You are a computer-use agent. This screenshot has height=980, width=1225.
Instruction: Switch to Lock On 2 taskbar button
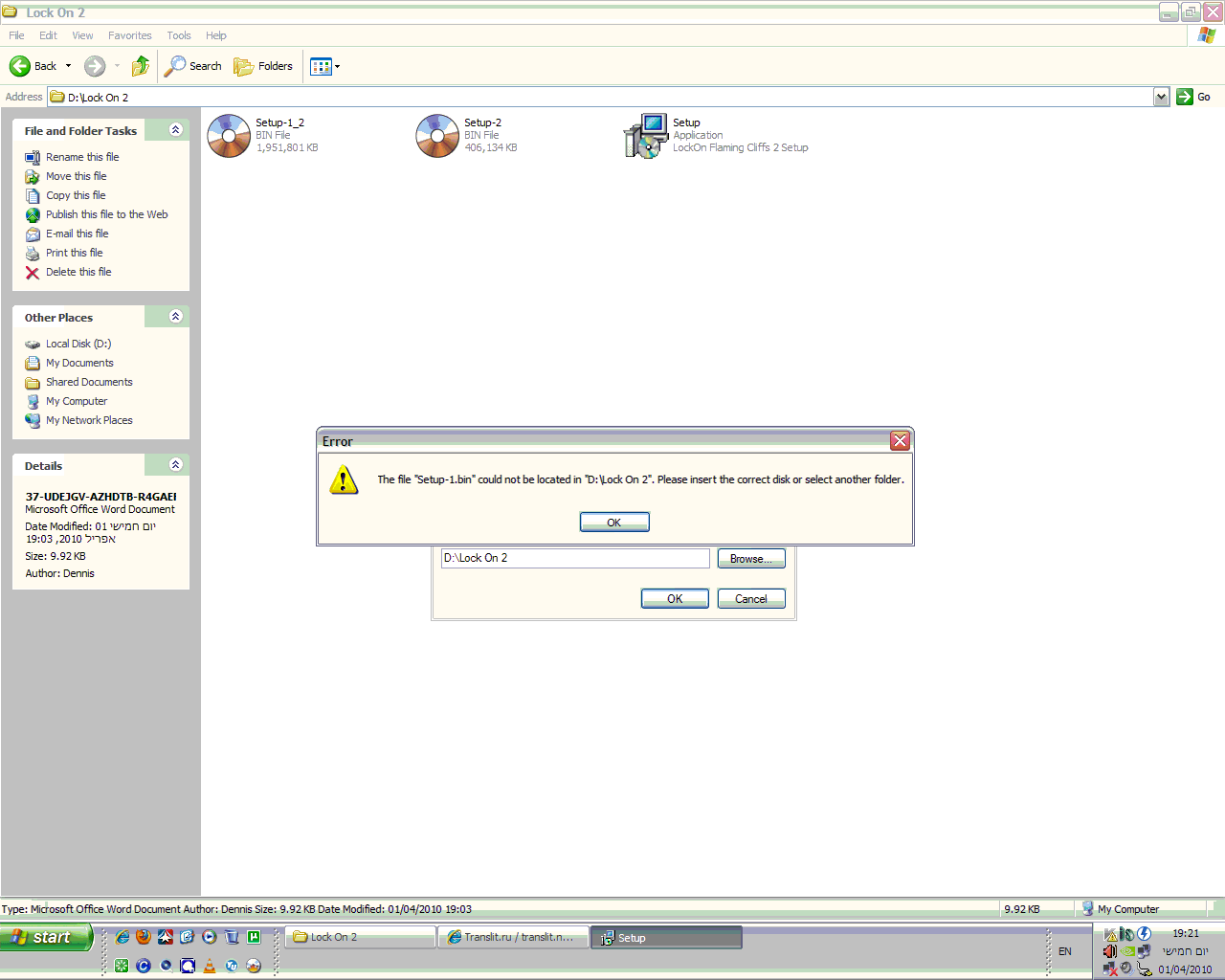tap(361, 937)
